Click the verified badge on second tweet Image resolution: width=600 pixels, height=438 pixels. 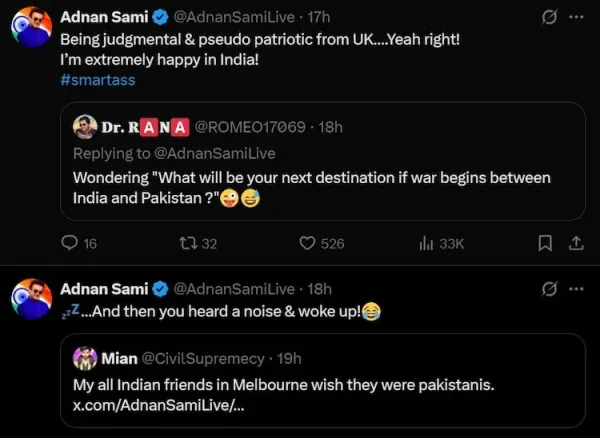pos(159,290)
